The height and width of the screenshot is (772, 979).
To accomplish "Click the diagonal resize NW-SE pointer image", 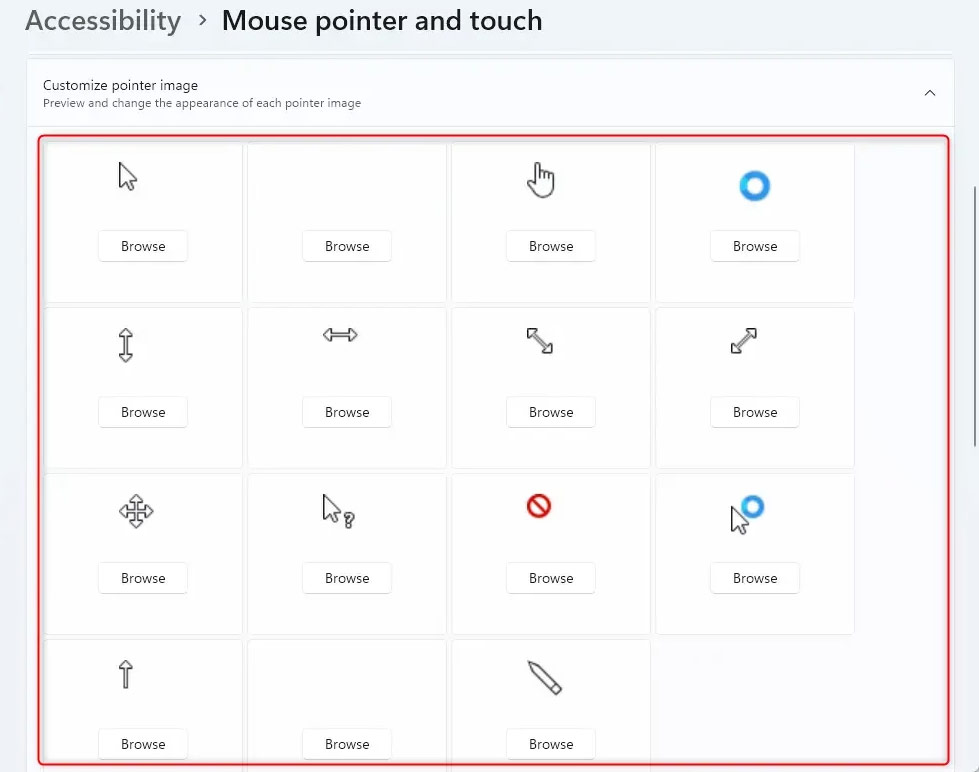I will pos(540,341).
